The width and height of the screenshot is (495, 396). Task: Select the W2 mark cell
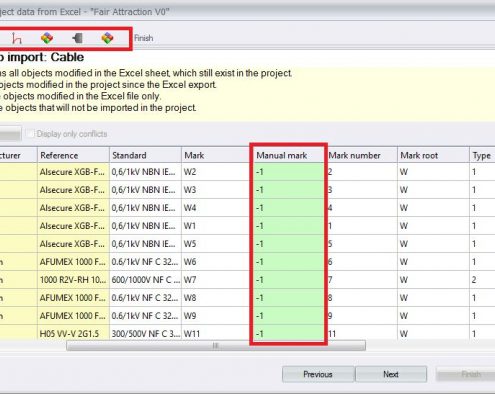coord(215,172)
